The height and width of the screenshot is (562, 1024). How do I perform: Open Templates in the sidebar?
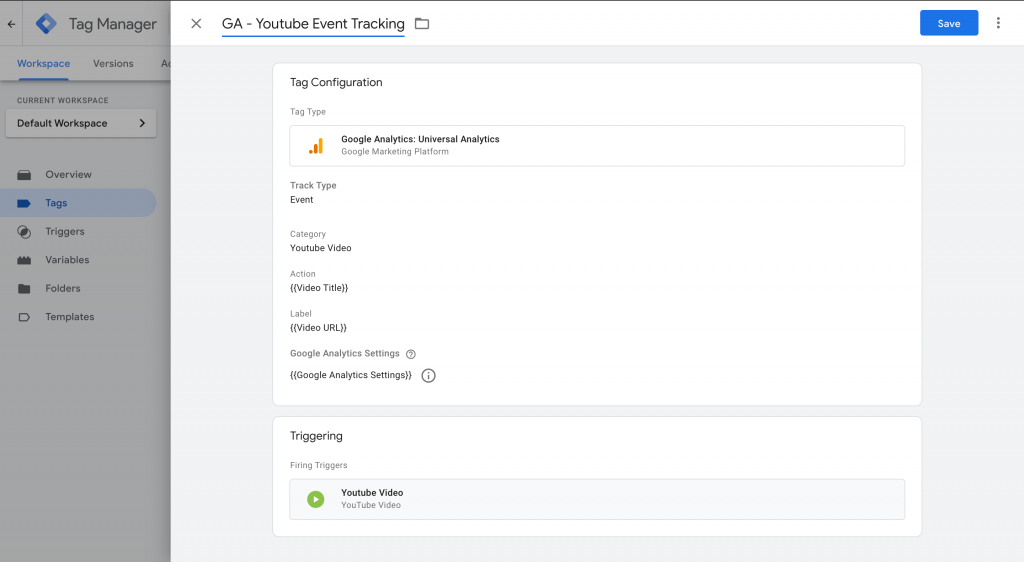[x=70, y=317]
